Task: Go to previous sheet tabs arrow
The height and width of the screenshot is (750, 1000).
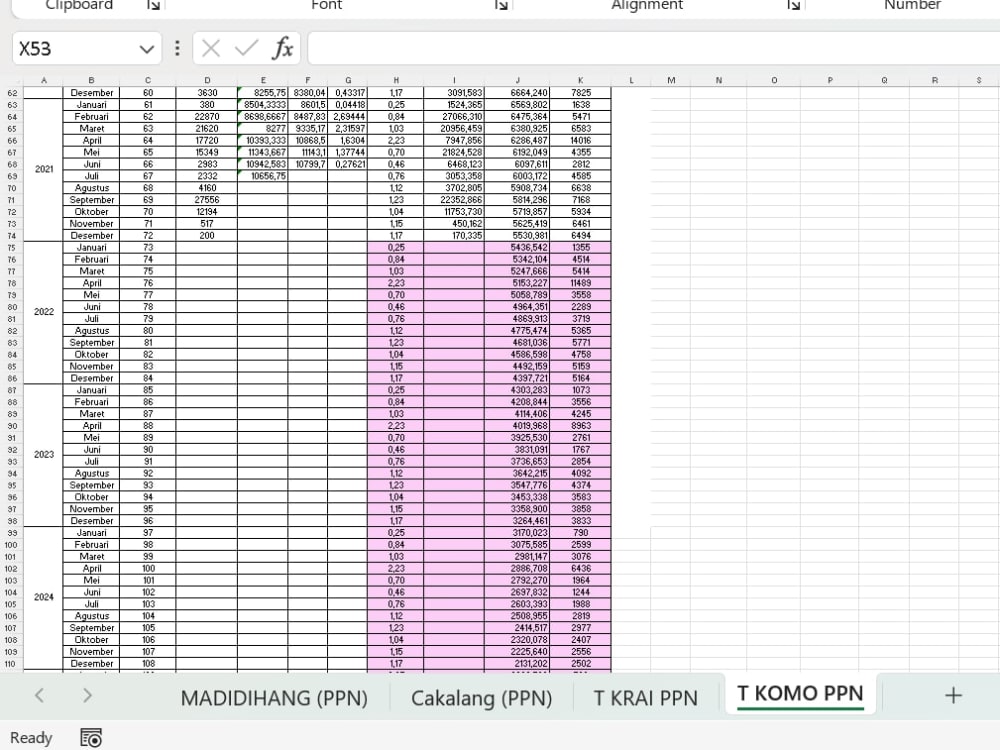Action: [x=40, y=696]
